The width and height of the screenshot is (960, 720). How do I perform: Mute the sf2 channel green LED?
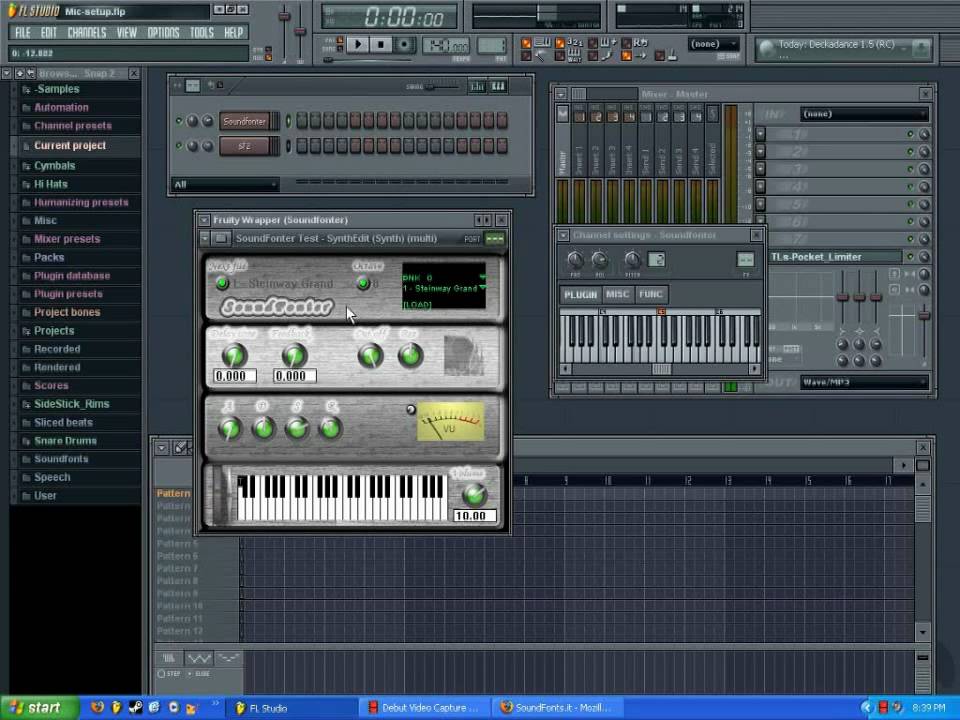[179, 146]
